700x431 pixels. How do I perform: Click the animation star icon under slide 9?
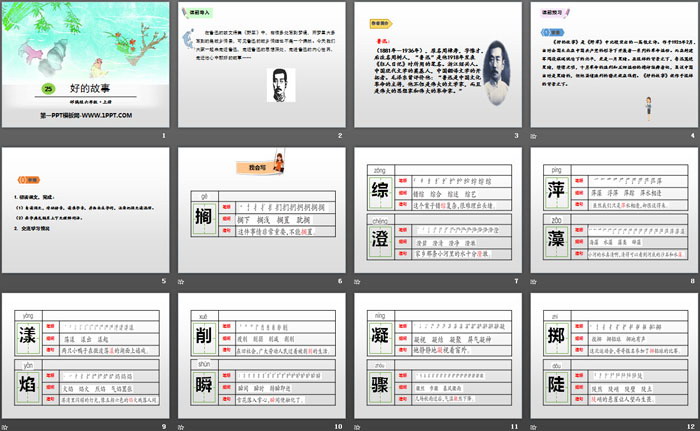pos(7,425)
